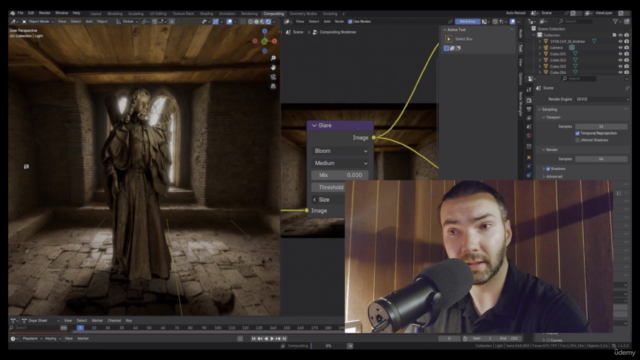Switch to the Geometry Nodes workspace tab
This screenshot has width=640, height=360.
coord(303,13)
